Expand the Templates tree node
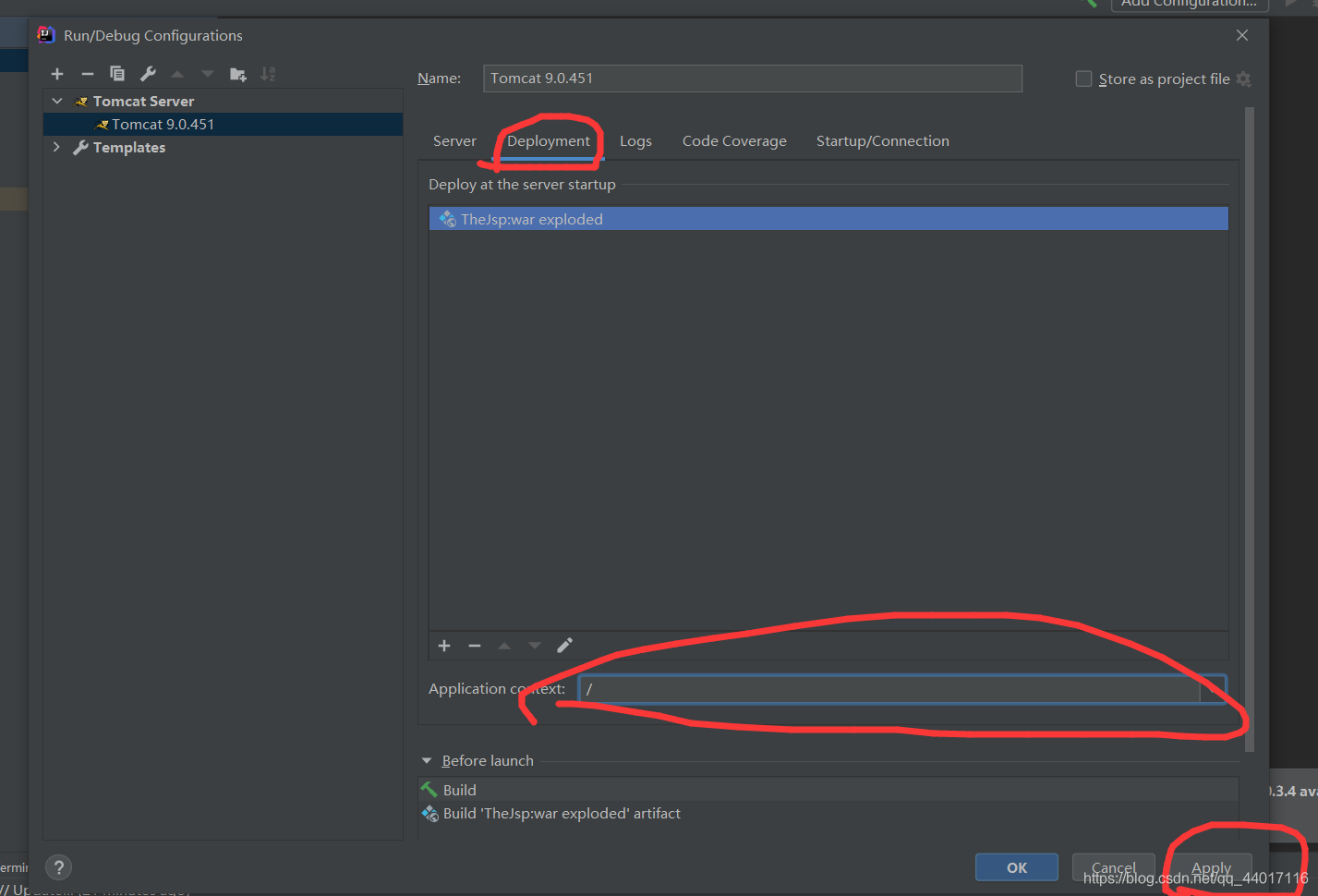Screen dimensions: 1318x896 click(57, 147)
